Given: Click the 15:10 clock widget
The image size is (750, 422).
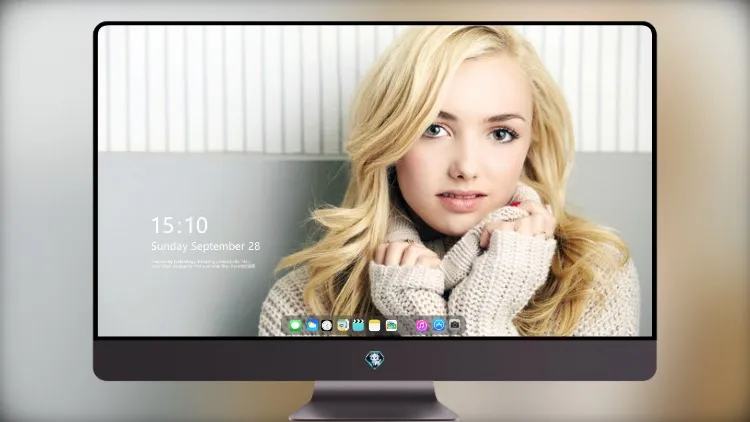Looking at the screenshot, I should coord(179,225).
